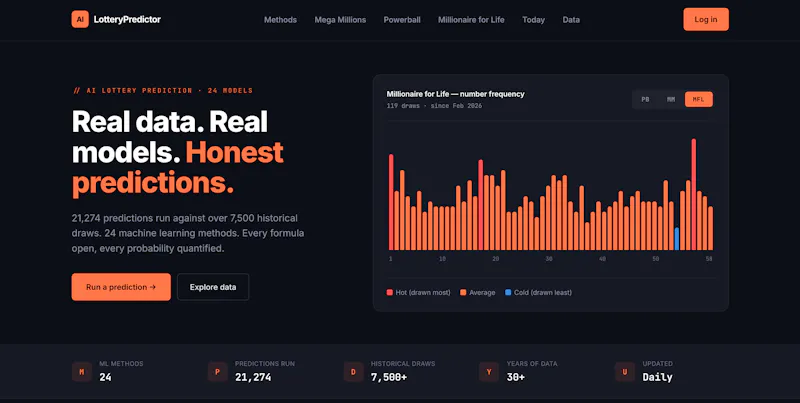Click the orange Average legend swatch
The image size is (800, 403).
pos(463,292)
